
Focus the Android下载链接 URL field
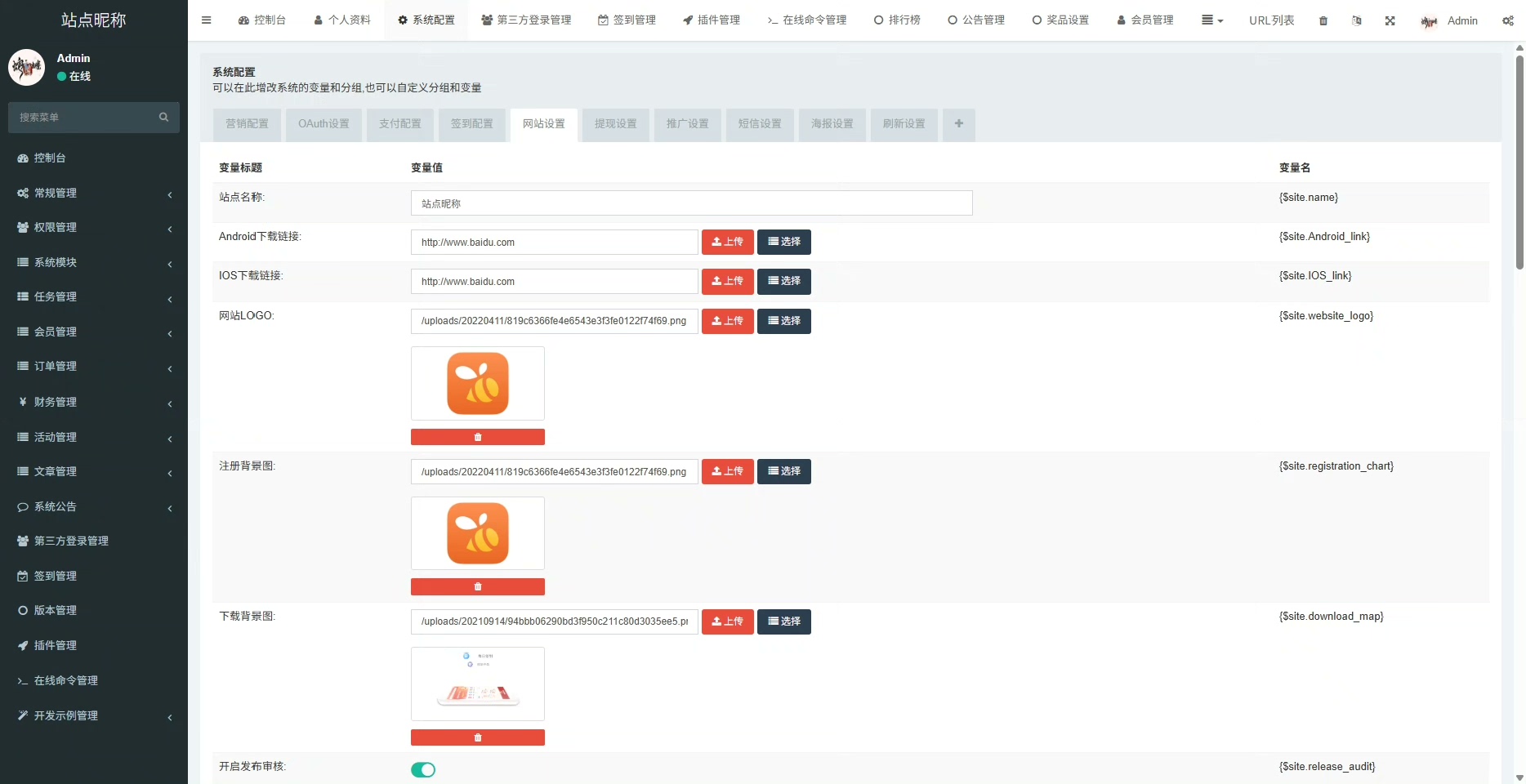click(555, 243)
